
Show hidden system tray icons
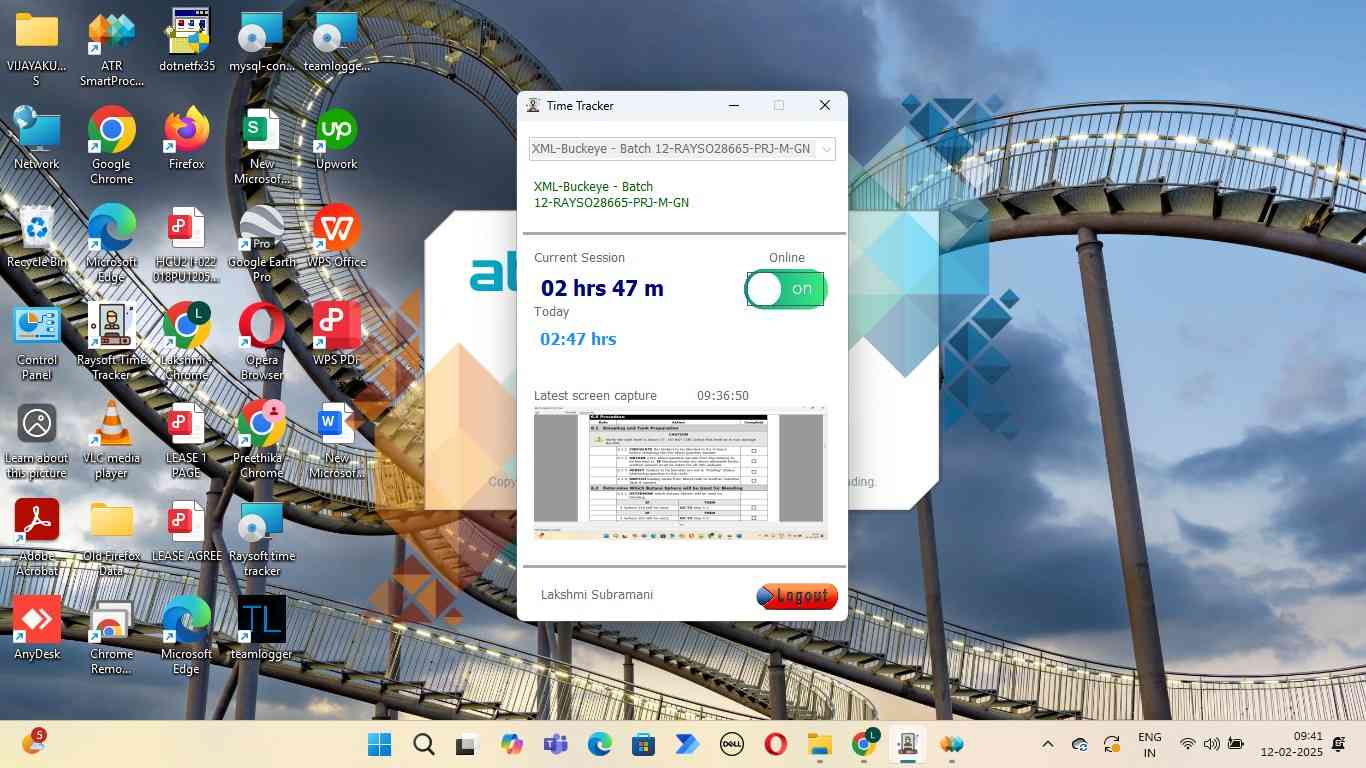coord(1048,744)
